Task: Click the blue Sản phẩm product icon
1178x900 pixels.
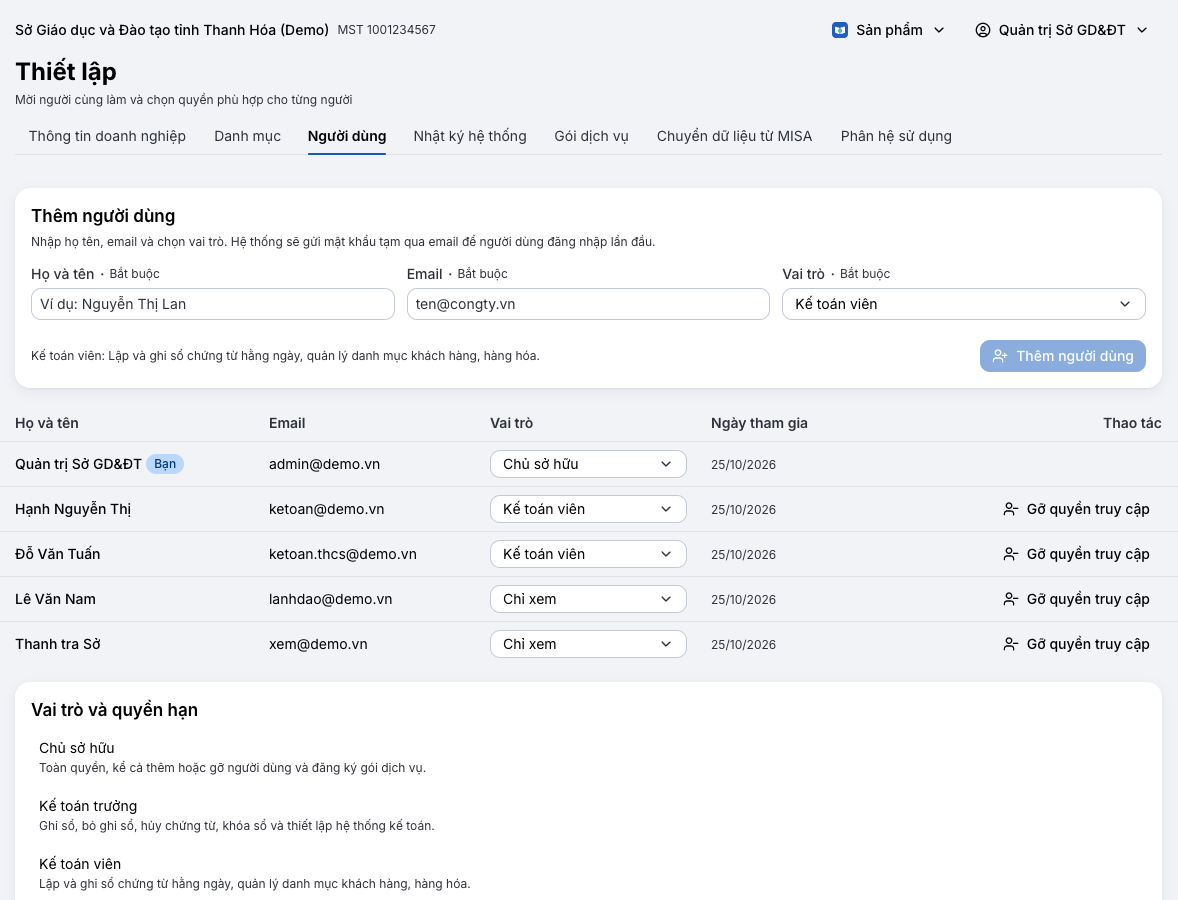Action: pyautogui.click(x=840, y=30)
